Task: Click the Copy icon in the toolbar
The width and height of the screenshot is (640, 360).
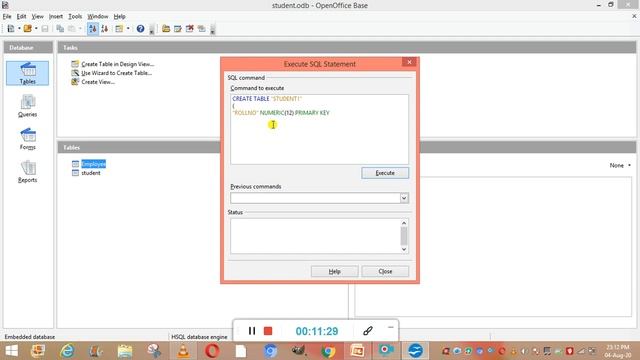Action: pos(60,29)
